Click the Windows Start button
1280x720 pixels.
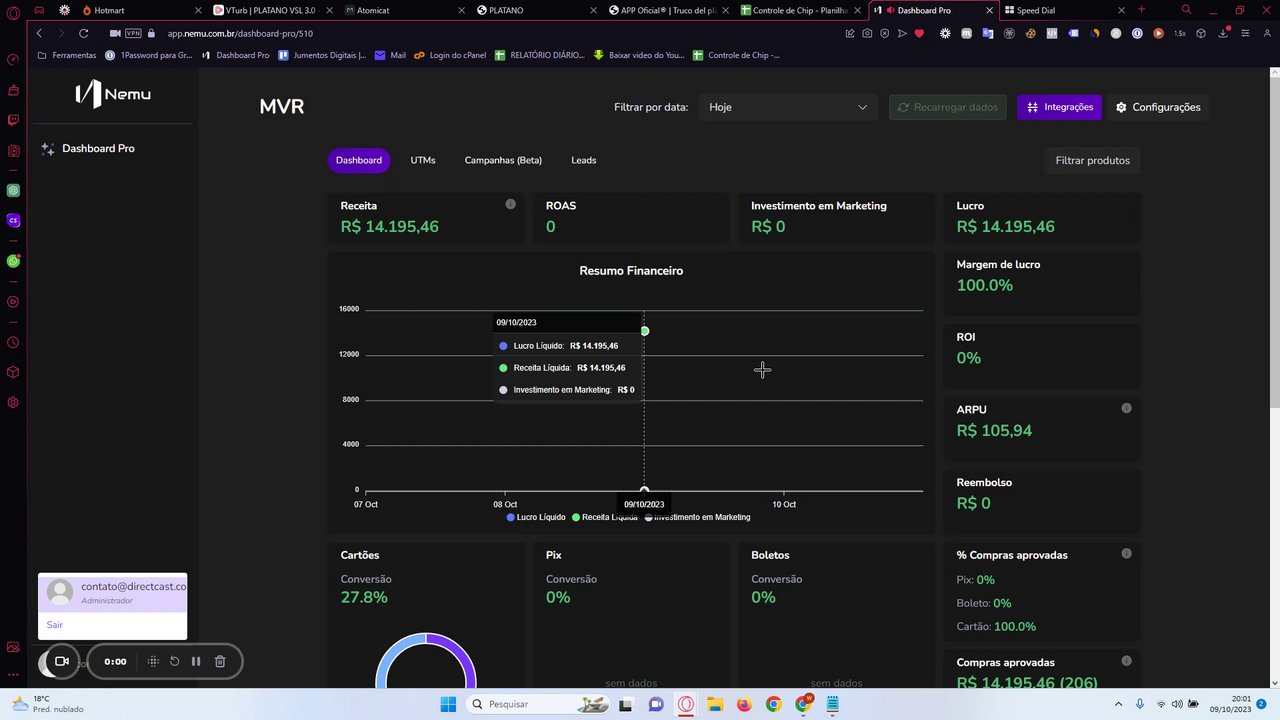(448, 704)
